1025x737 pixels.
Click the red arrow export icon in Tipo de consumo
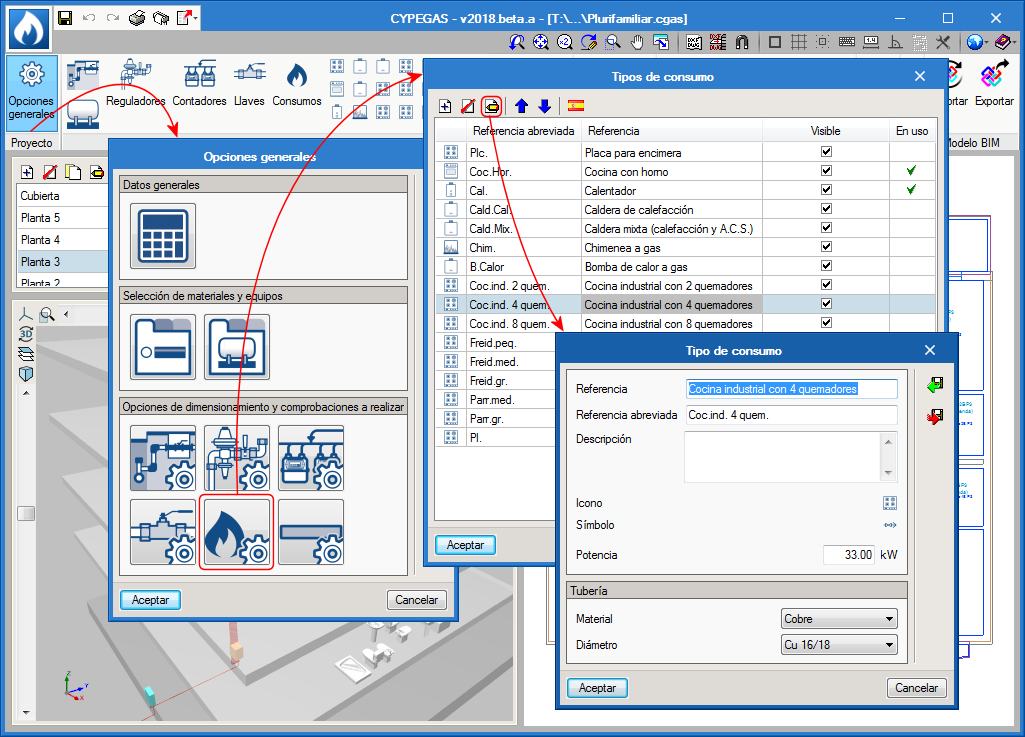[x=935, y=417]
